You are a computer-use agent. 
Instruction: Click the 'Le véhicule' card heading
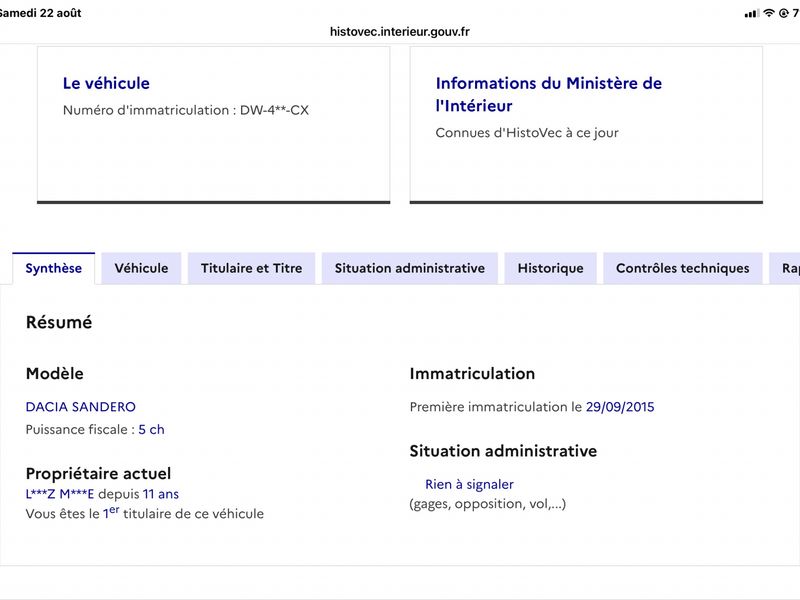click(106, 83)
